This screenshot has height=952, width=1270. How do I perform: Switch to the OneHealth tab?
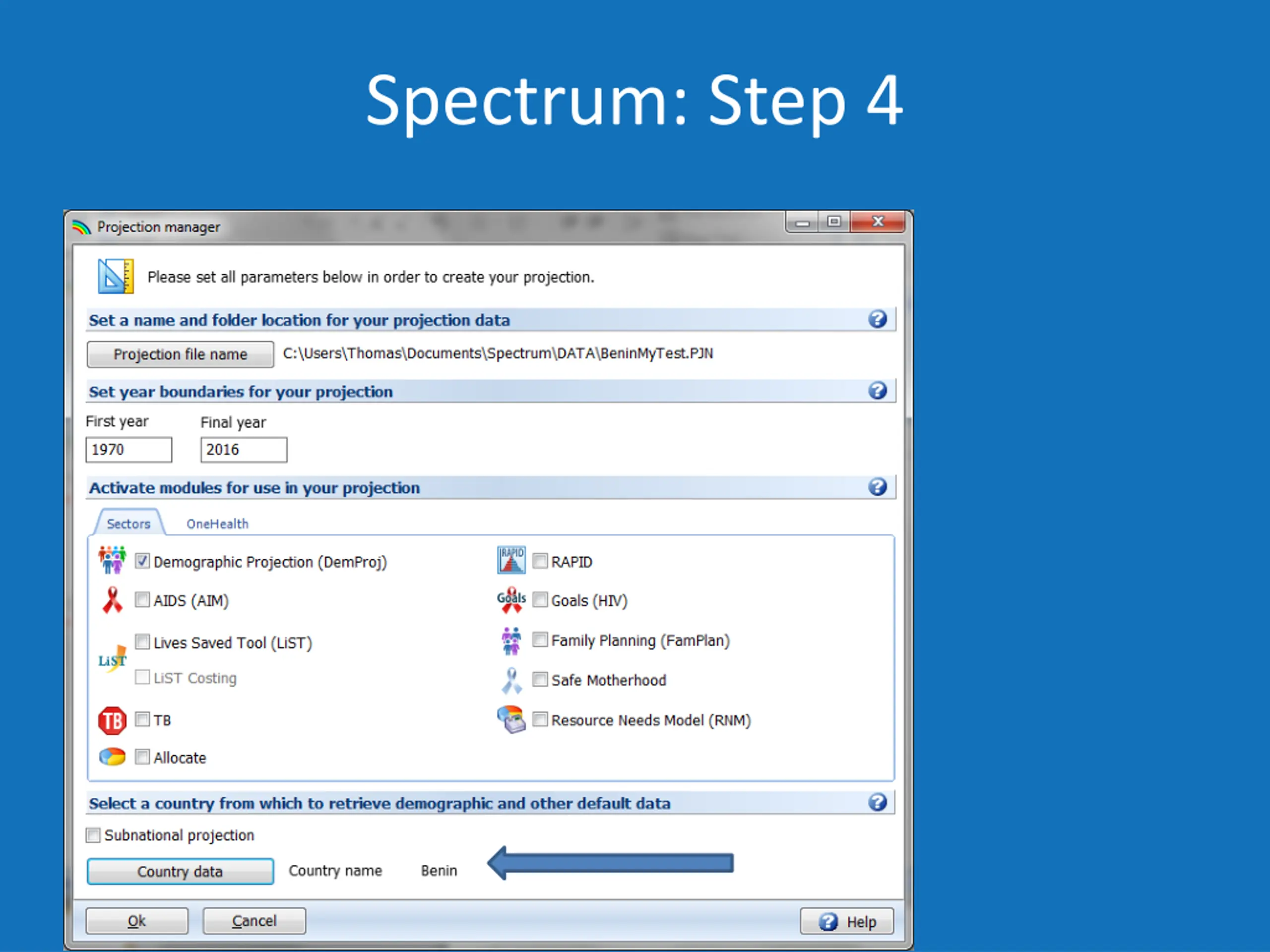(217, 523)
